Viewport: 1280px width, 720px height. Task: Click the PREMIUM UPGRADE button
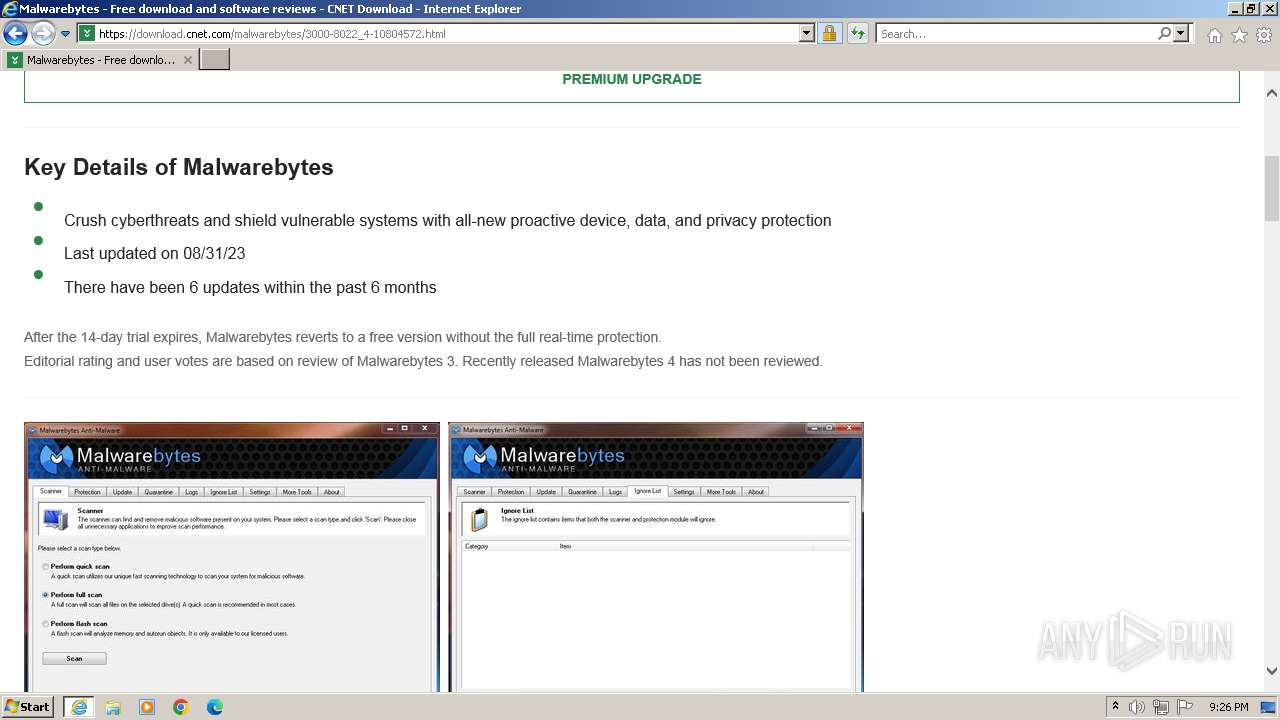click(632, 79)
